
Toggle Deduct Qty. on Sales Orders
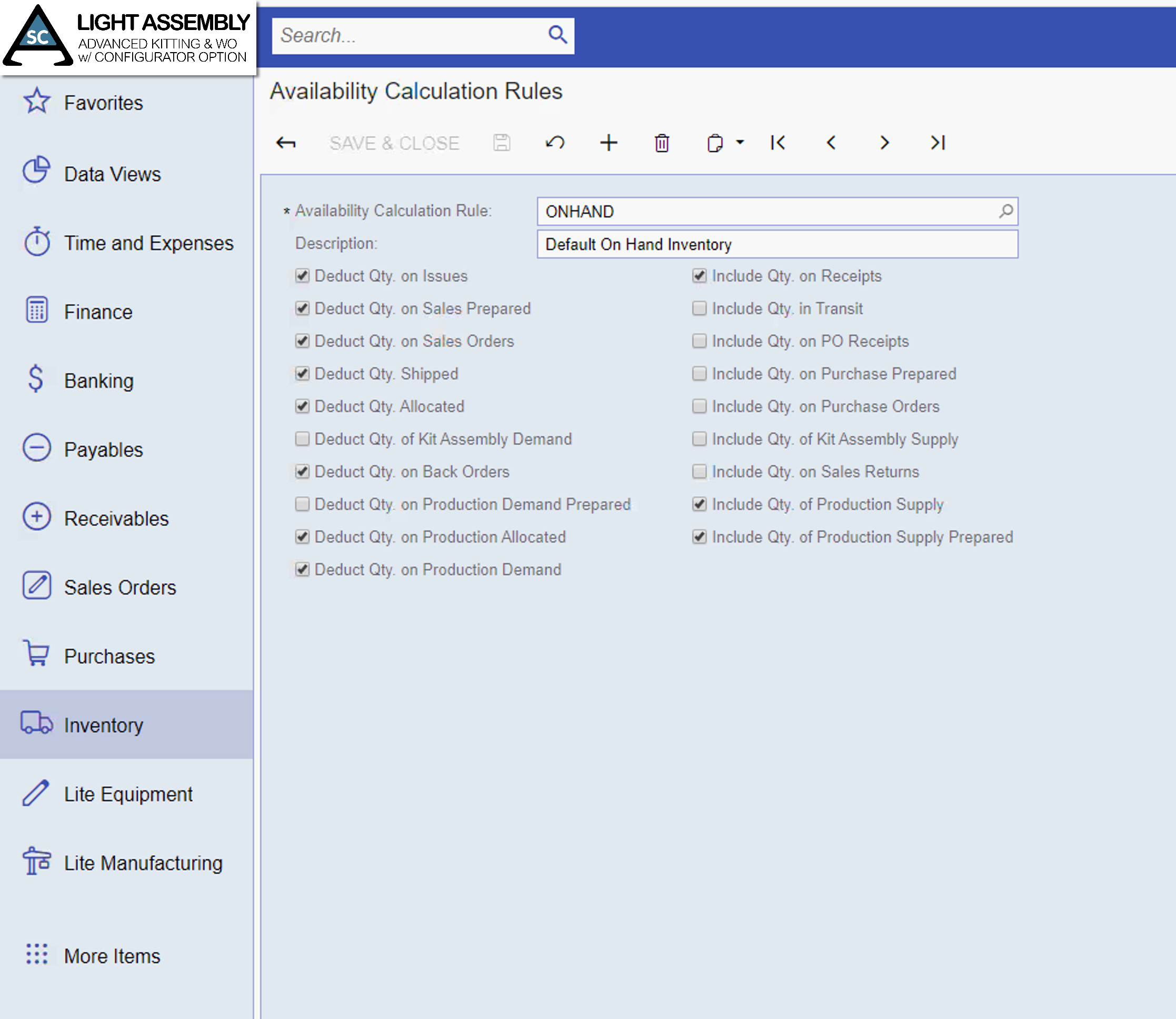point(303,341)
